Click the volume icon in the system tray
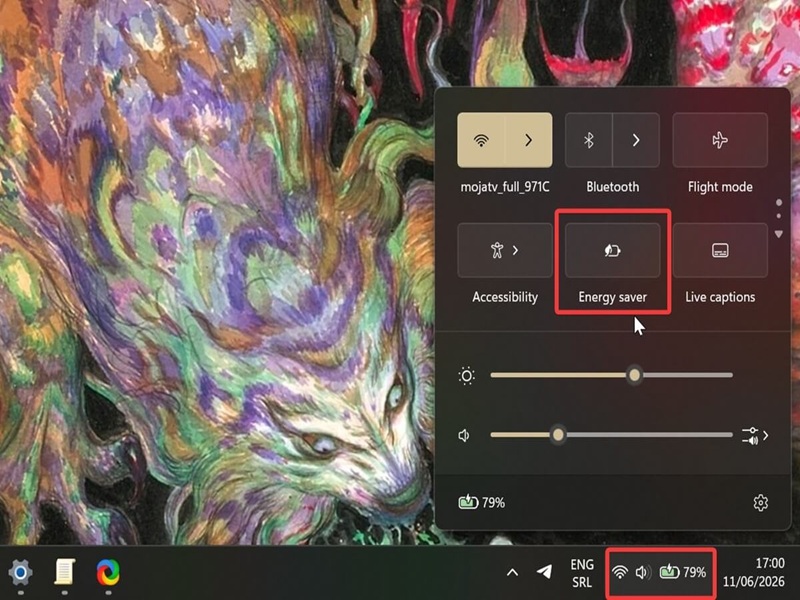The width and height of the screenshot is (800, 600). pos(642,572)
